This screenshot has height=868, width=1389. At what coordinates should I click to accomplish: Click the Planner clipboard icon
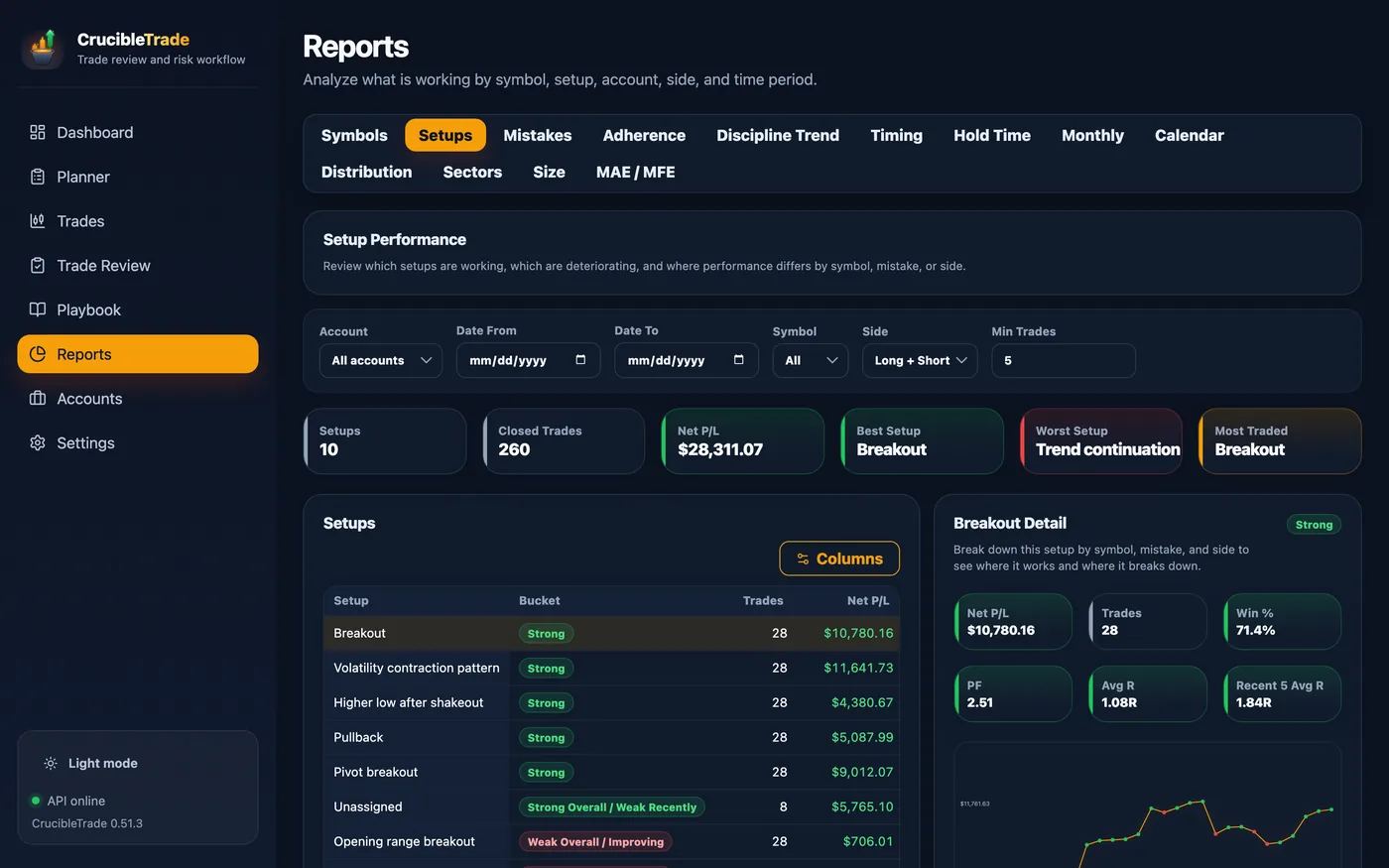pyautogui.click(x=38, y=177)
